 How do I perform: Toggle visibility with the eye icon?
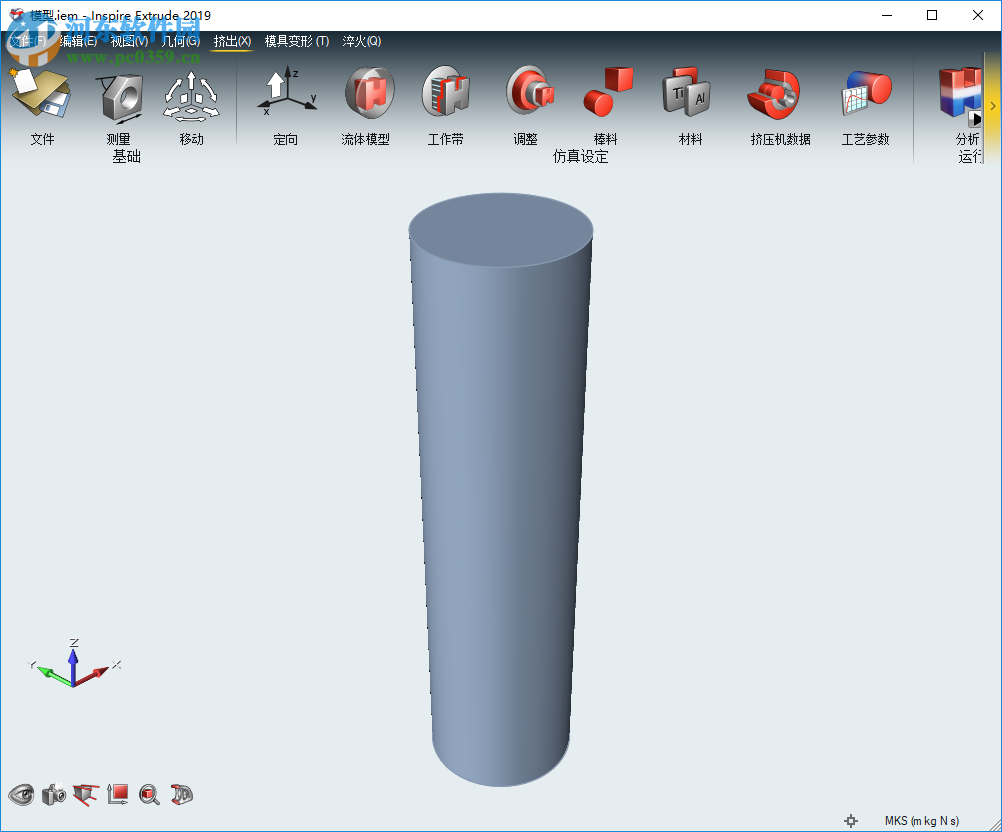tap(20, 795)
